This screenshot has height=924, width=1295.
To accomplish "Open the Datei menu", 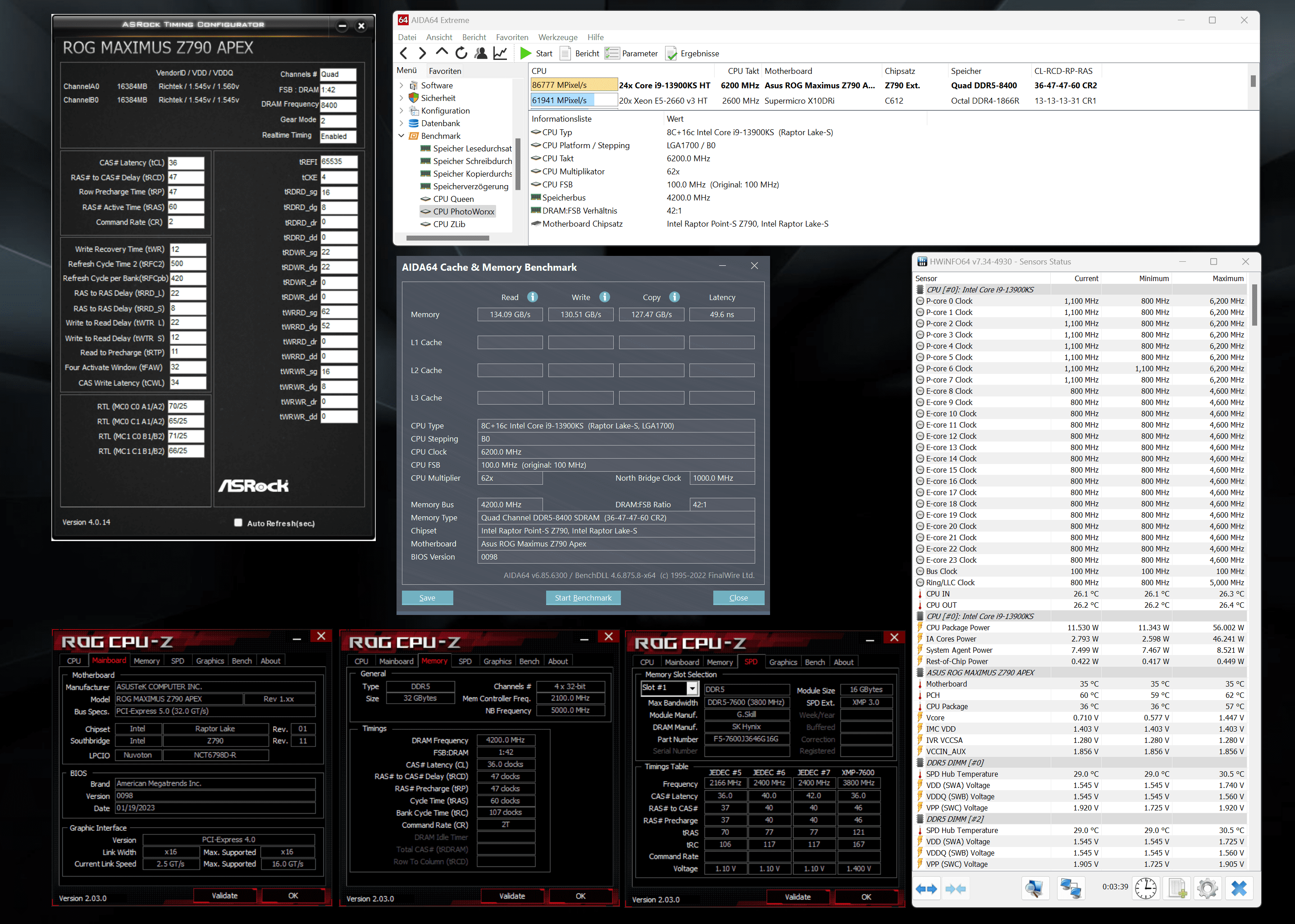I will (x=407, y=37).
